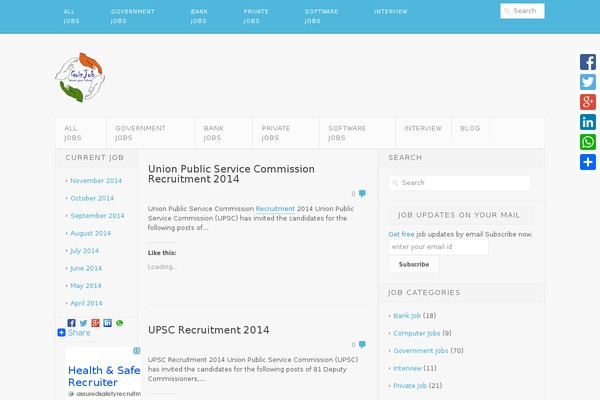Open Private Jobs in top blue bar
600x400 pixels.
256,16
